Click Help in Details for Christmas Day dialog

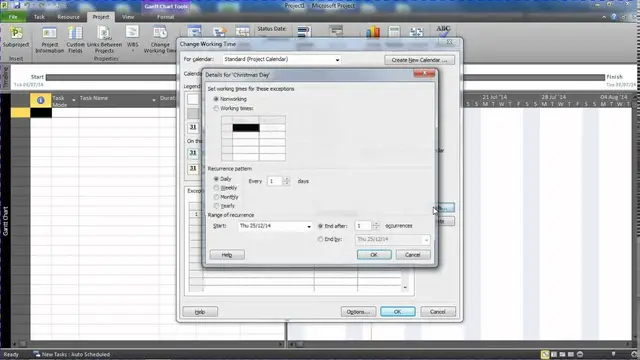coord(227,255)
